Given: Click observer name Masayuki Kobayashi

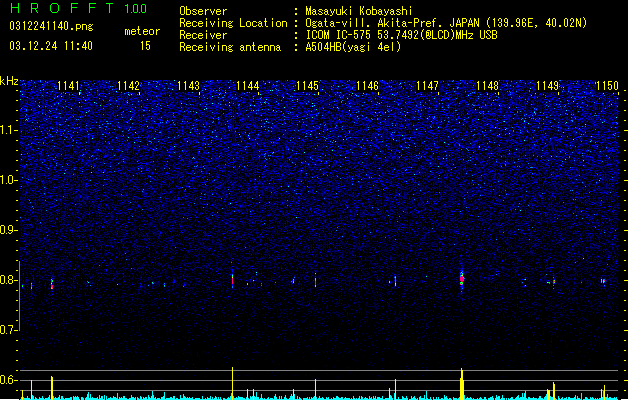Looking at the screenshot, I should coord(359,11).
